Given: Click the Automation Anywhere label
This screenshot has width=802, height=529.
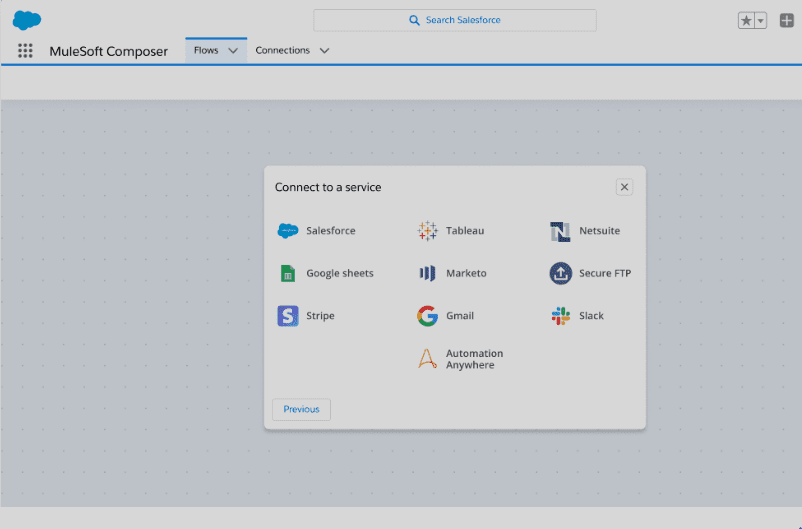Looking at the screenshot, I should click(474, 359).
